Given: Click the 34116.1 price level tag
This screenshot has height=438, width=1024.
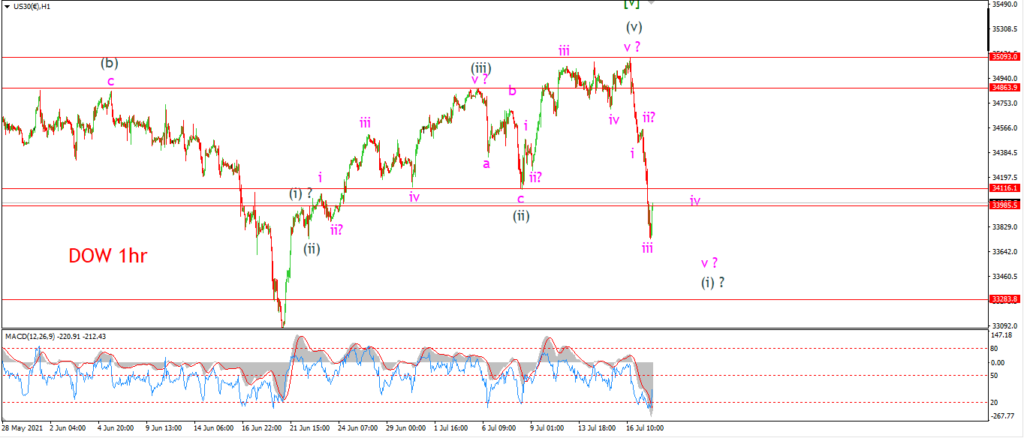Looking at the screenshot, I should tap(1006, 188).
